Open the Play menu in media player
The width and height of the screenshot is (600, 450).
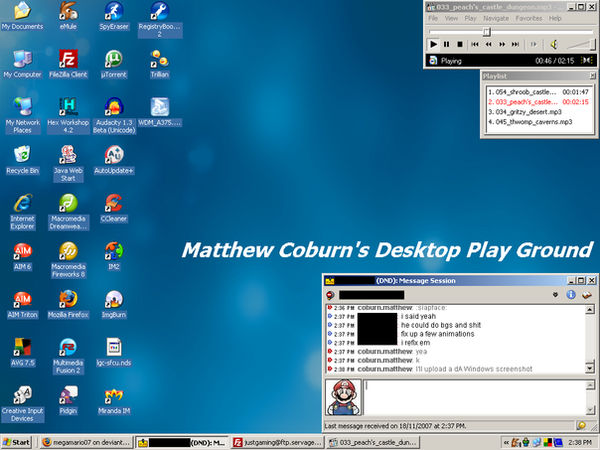click(470, 18)
